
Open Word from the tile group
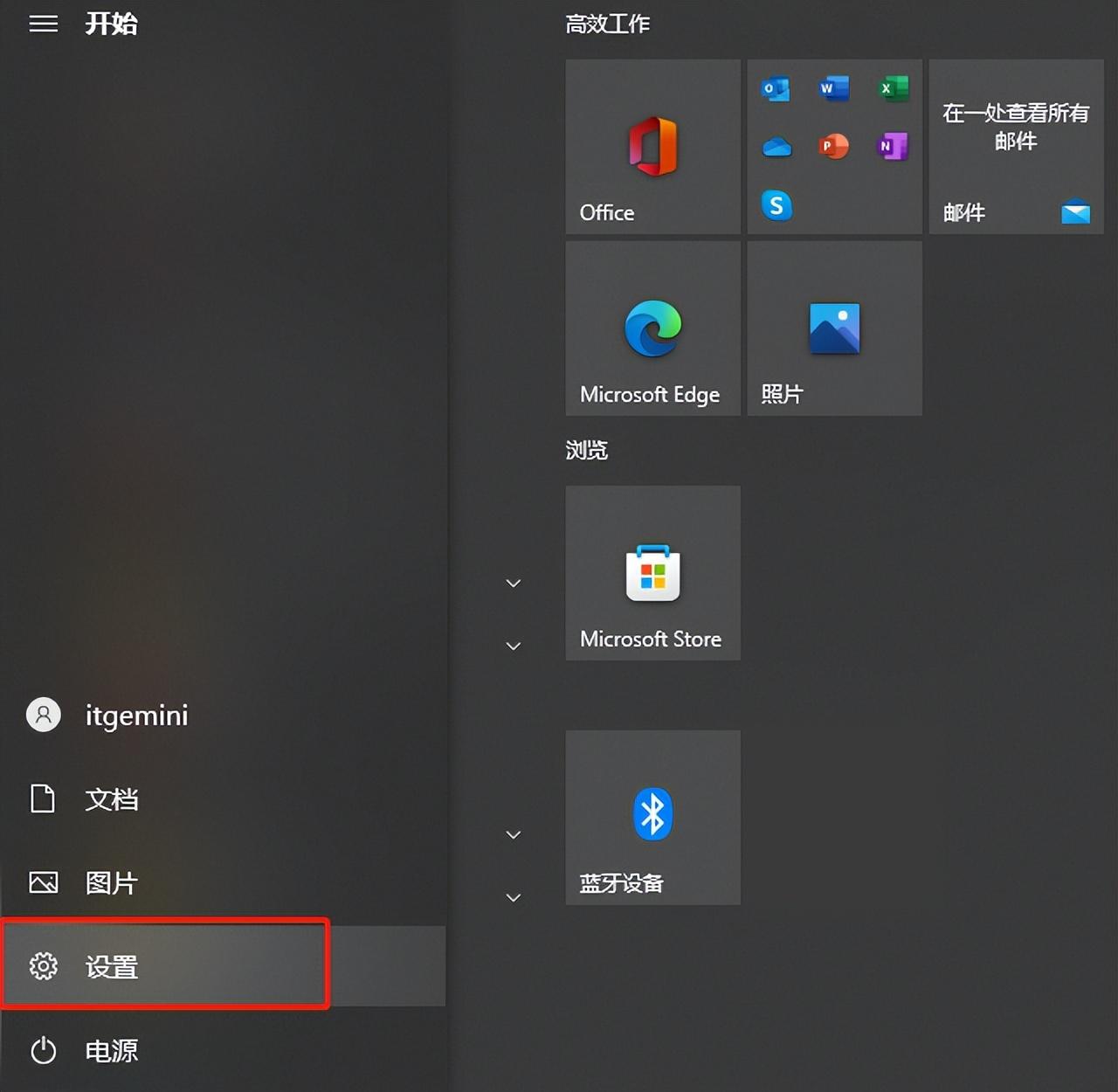[834, 87]
